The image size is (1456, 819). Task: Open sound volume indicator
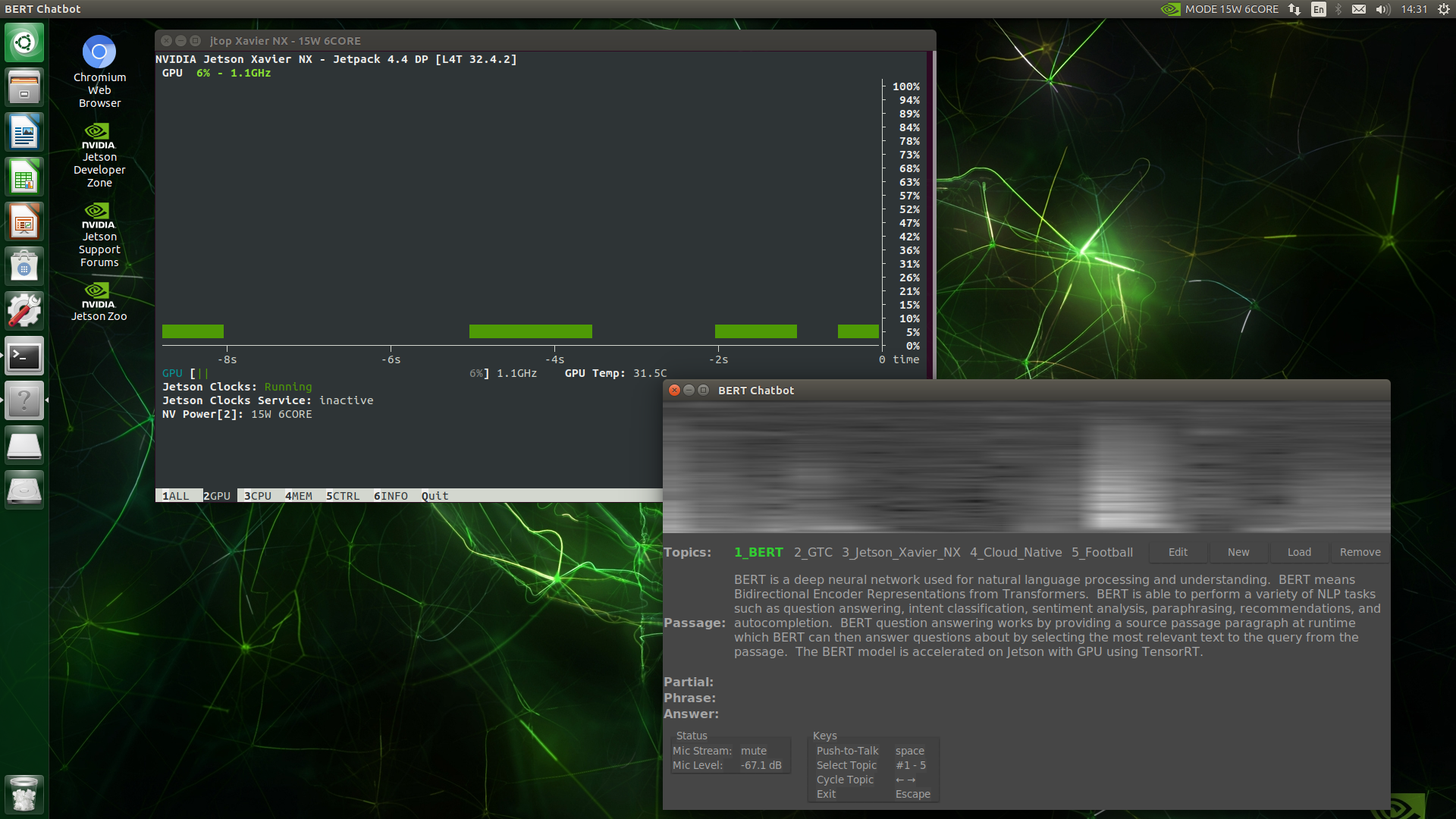1382,9
